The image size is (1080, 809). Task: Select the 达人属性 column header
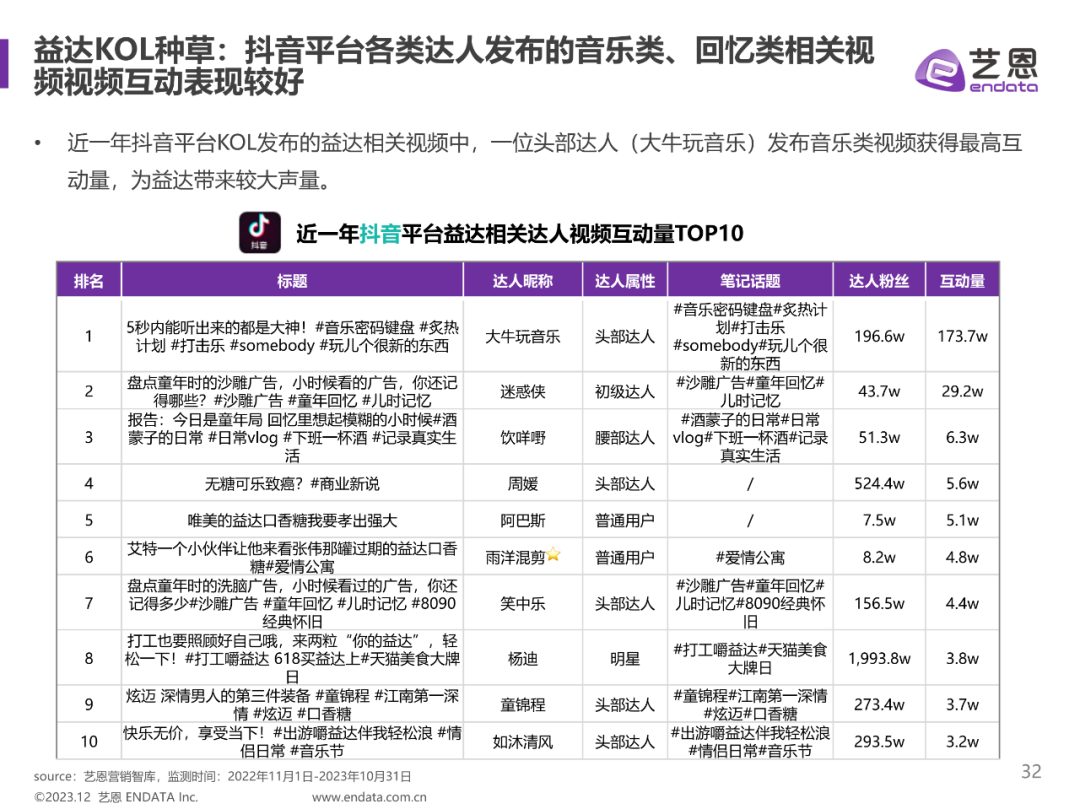[x=625, y=280]
